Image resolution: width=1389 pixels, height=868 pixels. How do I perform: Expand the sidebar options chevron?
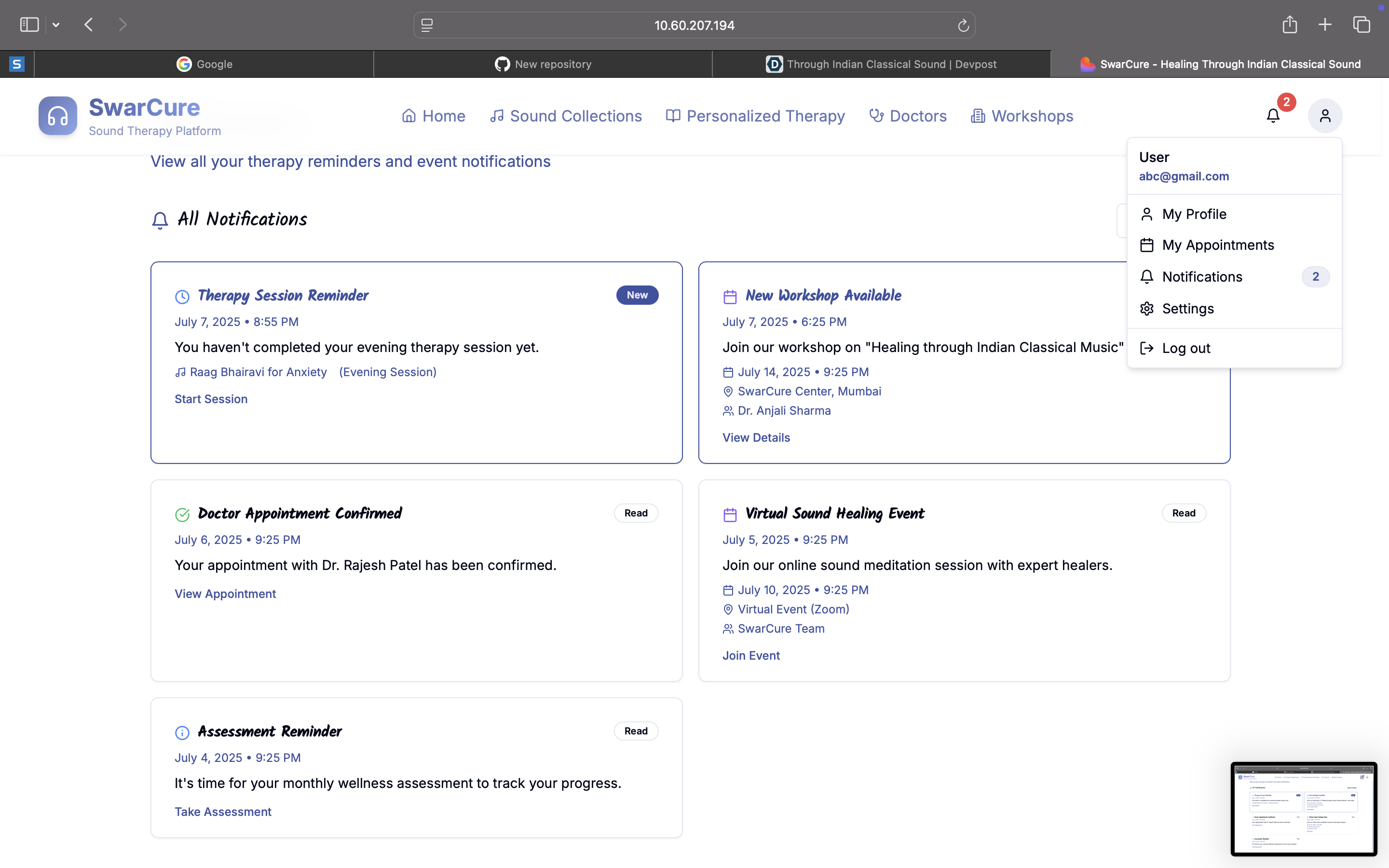click(55, 25)
